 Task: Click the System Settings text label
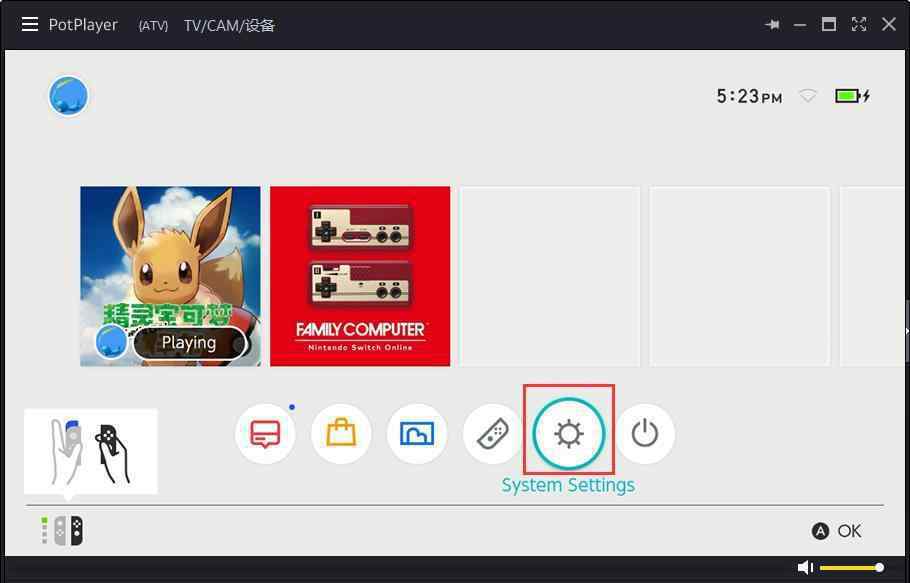[x=568, y=485]
